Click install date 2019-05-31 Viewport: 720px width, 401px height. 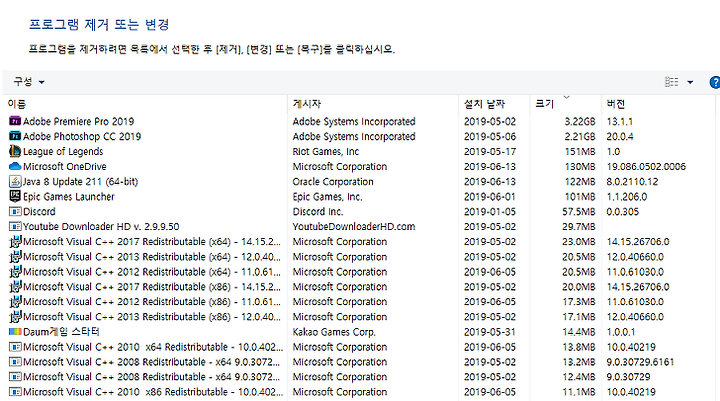coord(489,332)
